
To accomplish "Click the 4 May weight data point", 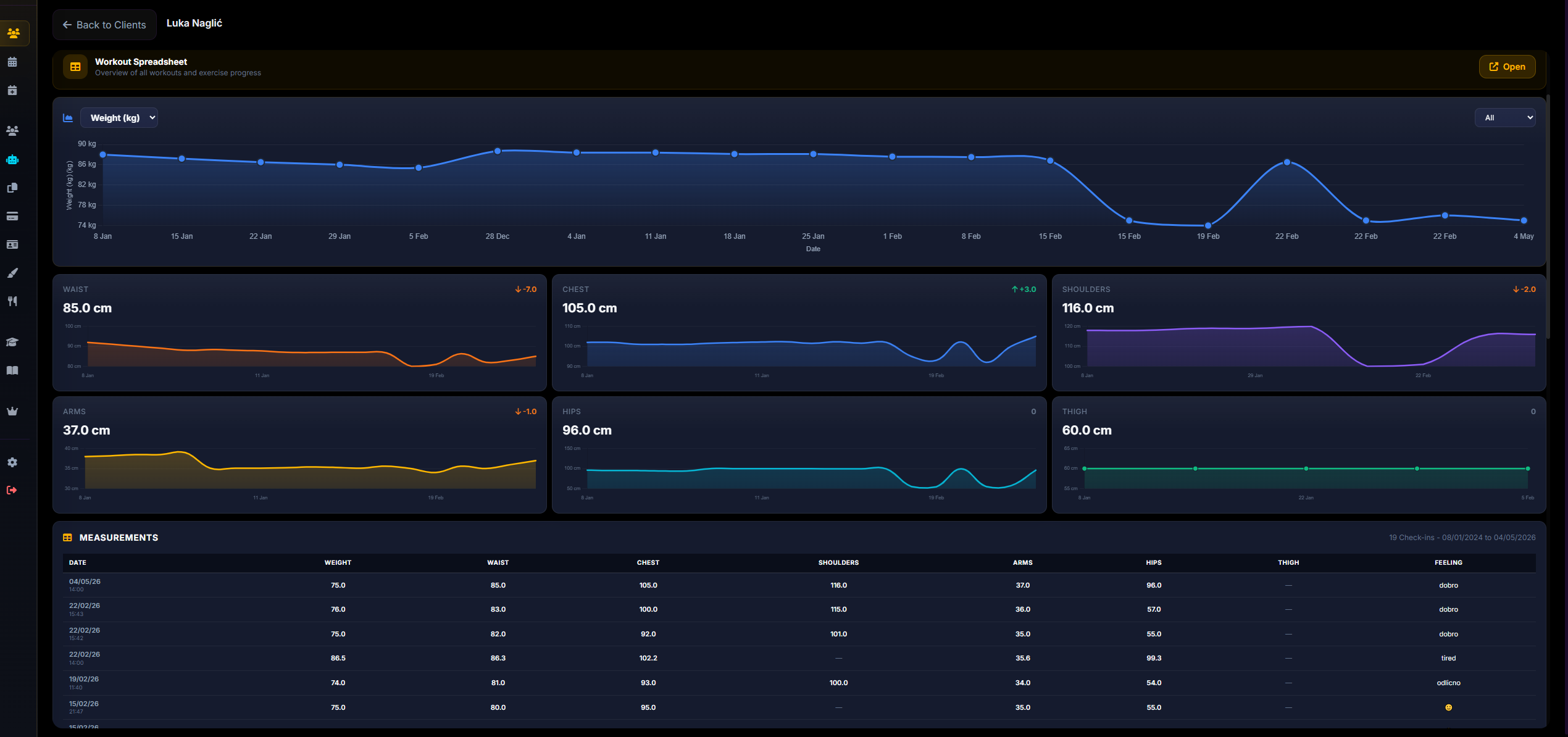I will coord(1524,220).
